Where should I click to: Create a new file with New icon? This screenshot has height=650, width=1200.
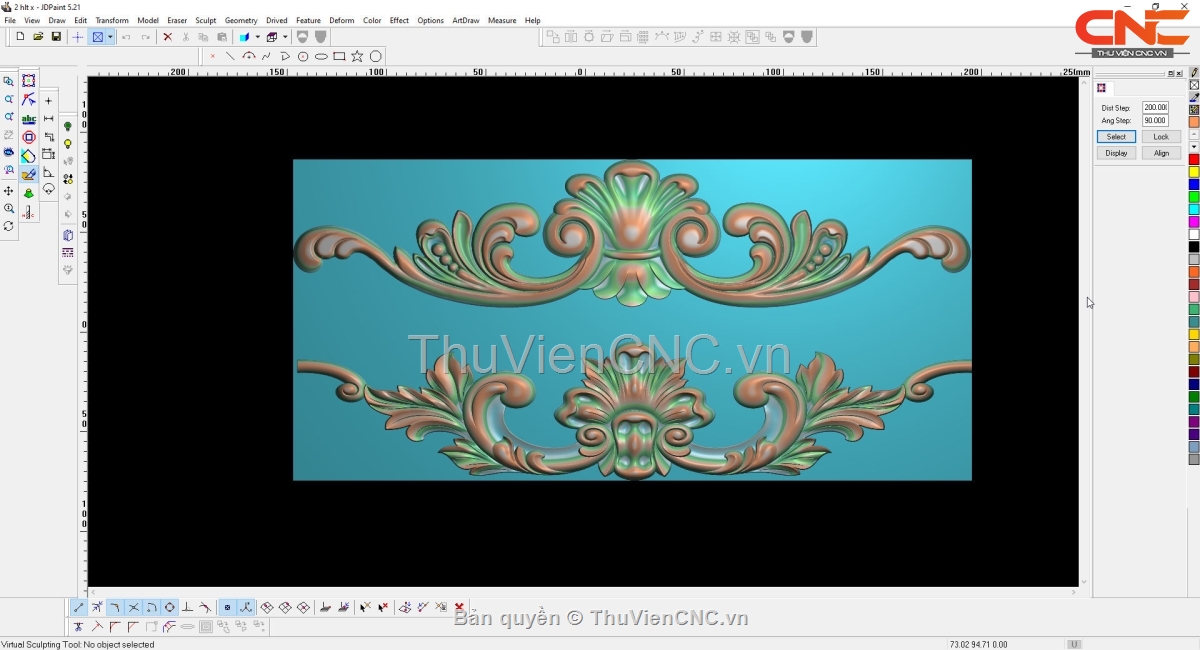pos(20,37)
